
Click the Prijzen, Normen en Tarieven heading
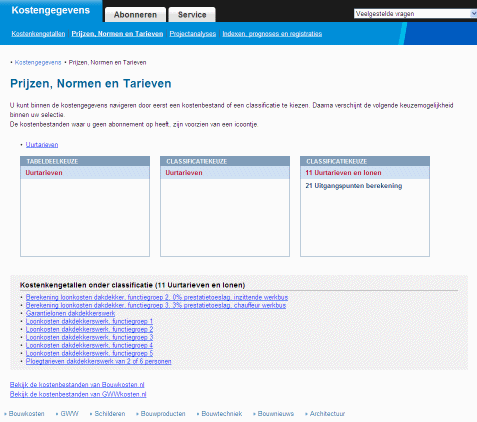coord(91,83)
